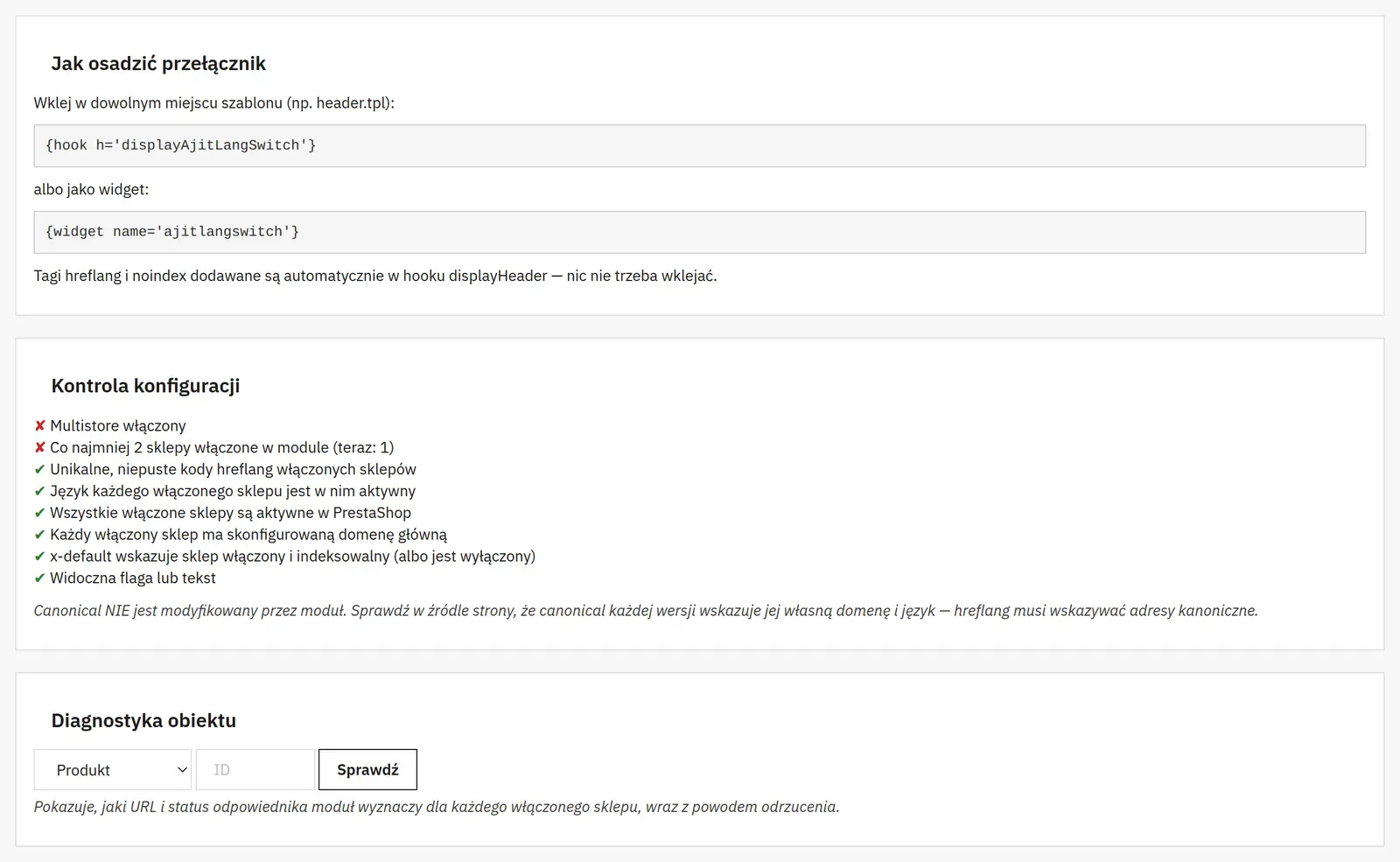Click the albo jako widget label

[x=92, y=190]
